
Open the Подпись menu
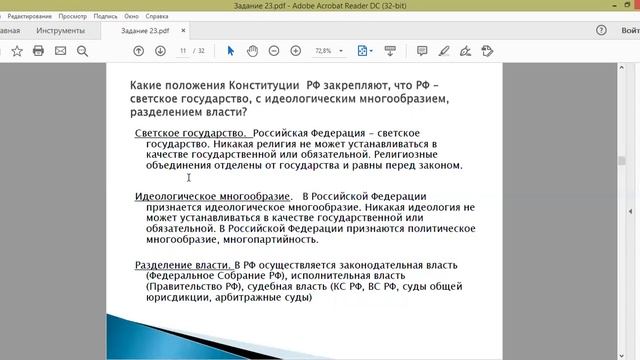pos(105,16)
